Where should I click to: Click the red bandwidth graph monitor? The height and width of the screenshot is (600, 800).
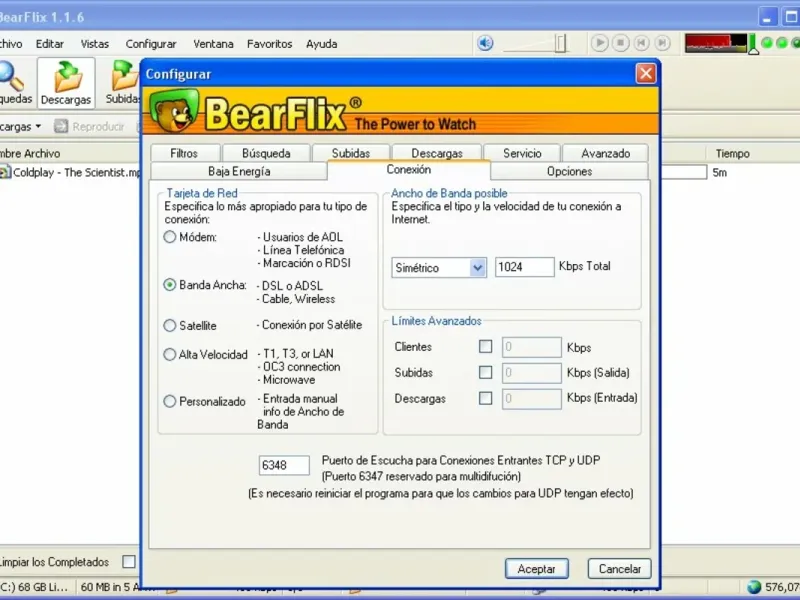715,43
